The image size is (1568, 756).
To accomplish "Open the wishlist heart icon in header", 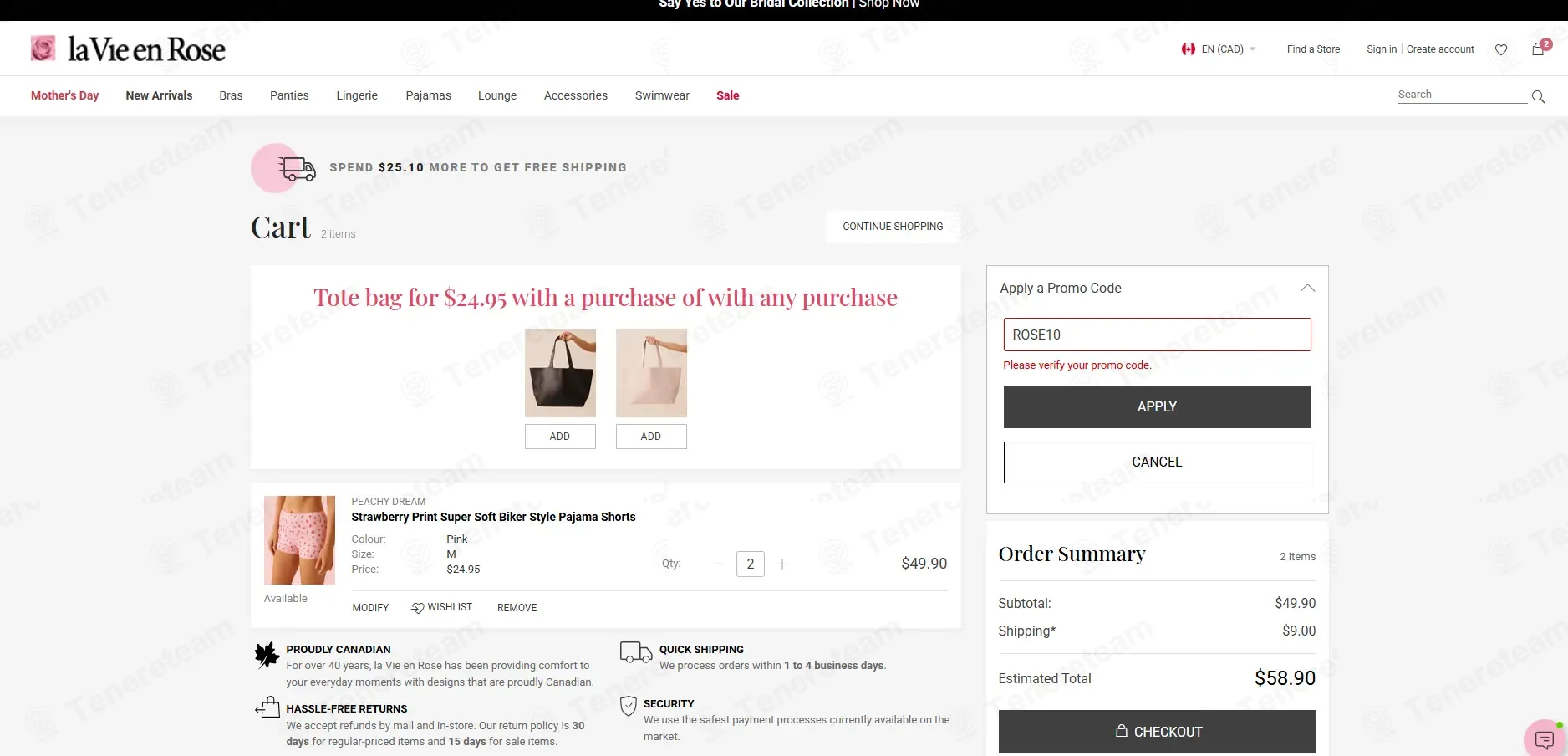I will click(x=1501, y=49).
